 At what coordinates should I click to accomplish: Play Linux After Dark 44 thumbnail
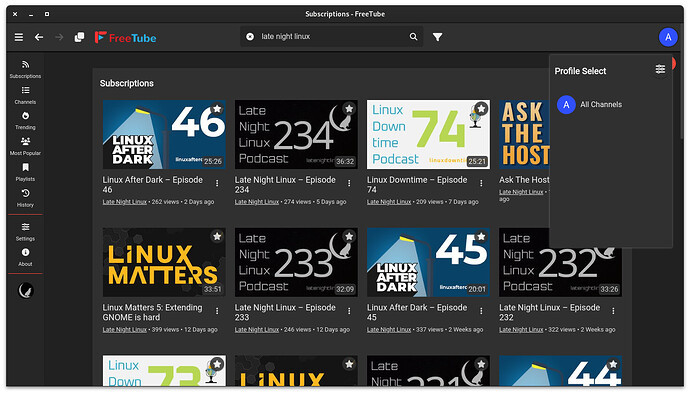tap(560, 371)
